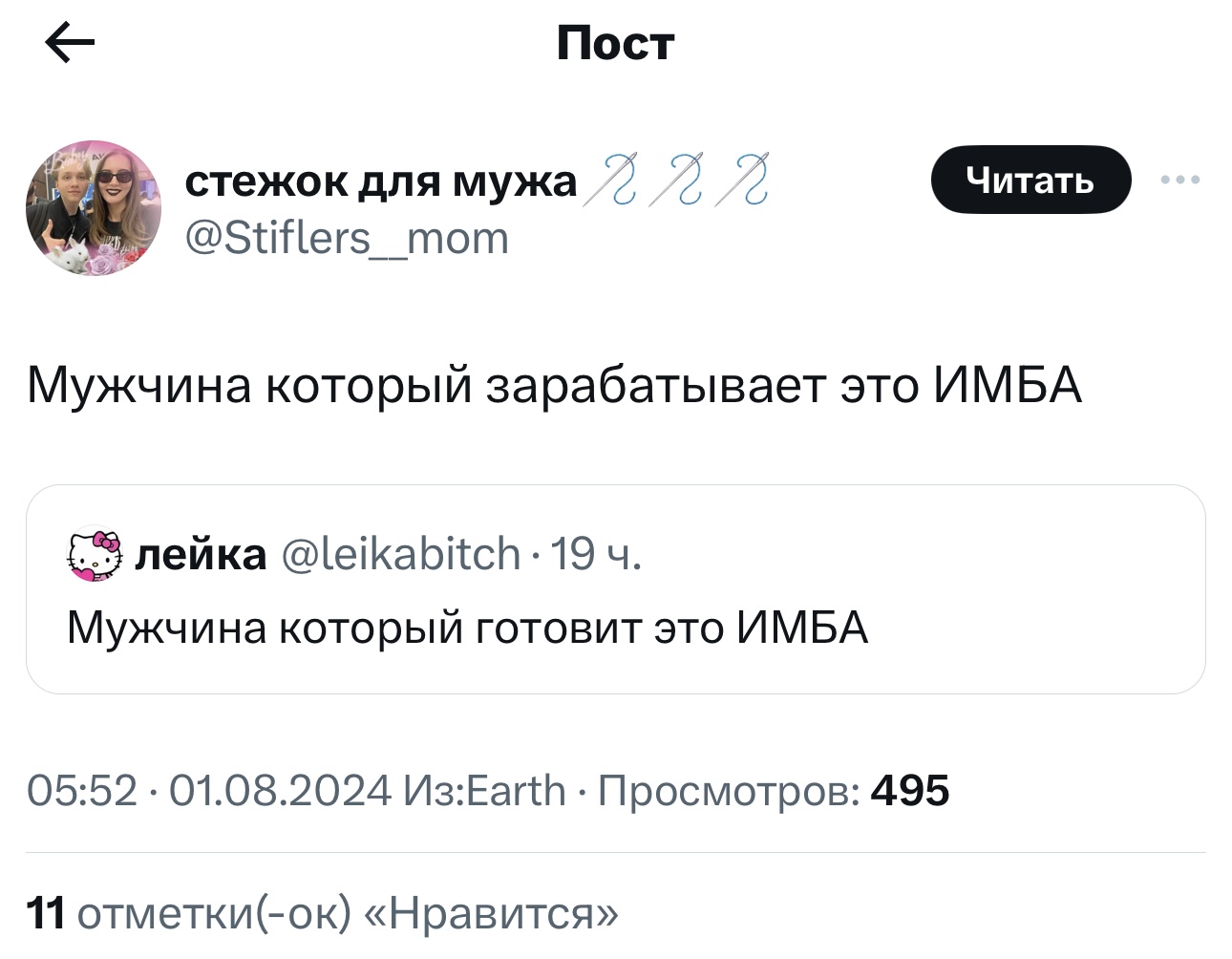
Task: Click the Из:Earth location label
Action: pos(485,790)
